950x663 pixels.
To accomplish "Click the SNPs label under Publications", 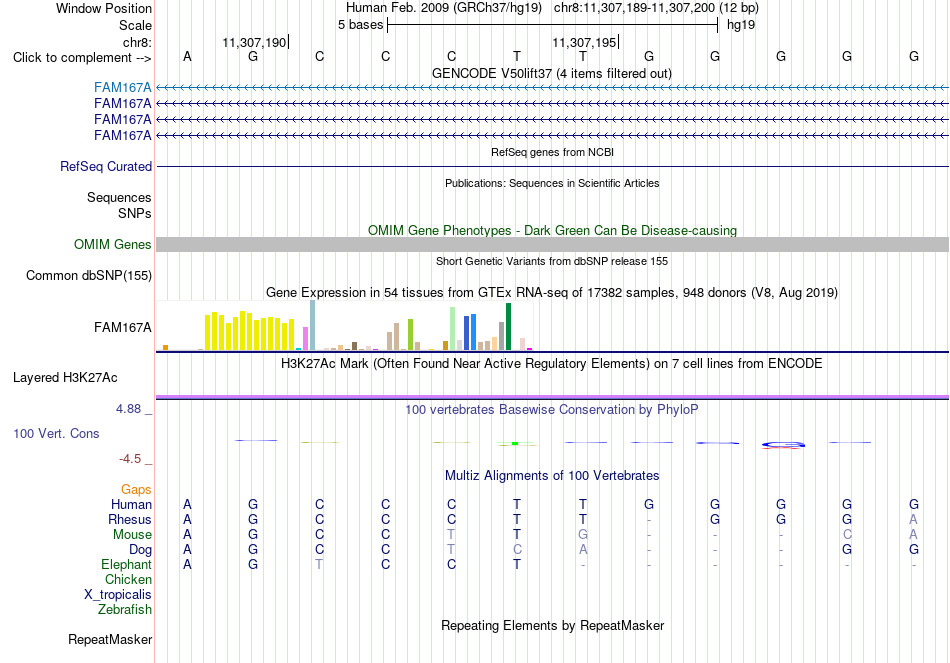I will click(135, 213).
